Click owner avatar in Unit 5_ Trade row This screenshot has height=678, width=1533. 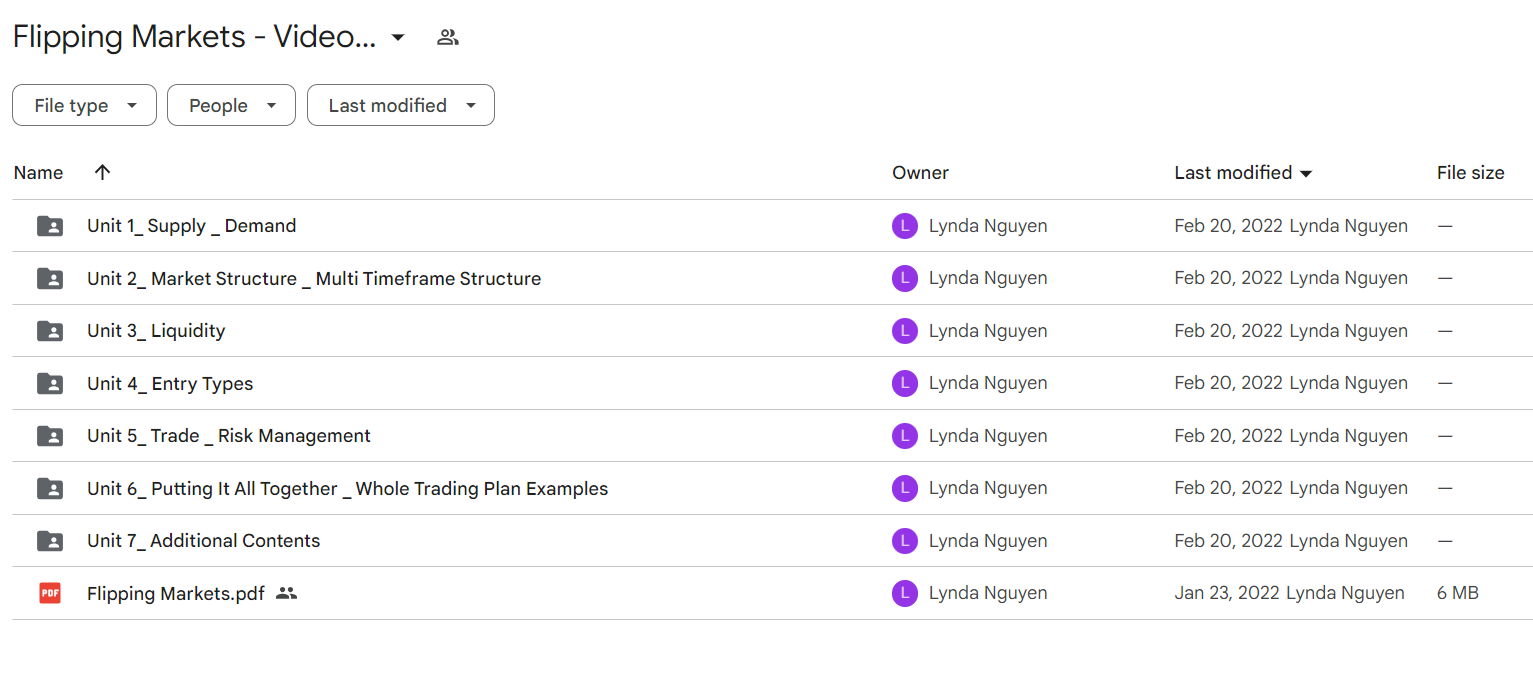click(x=904, y=436)
